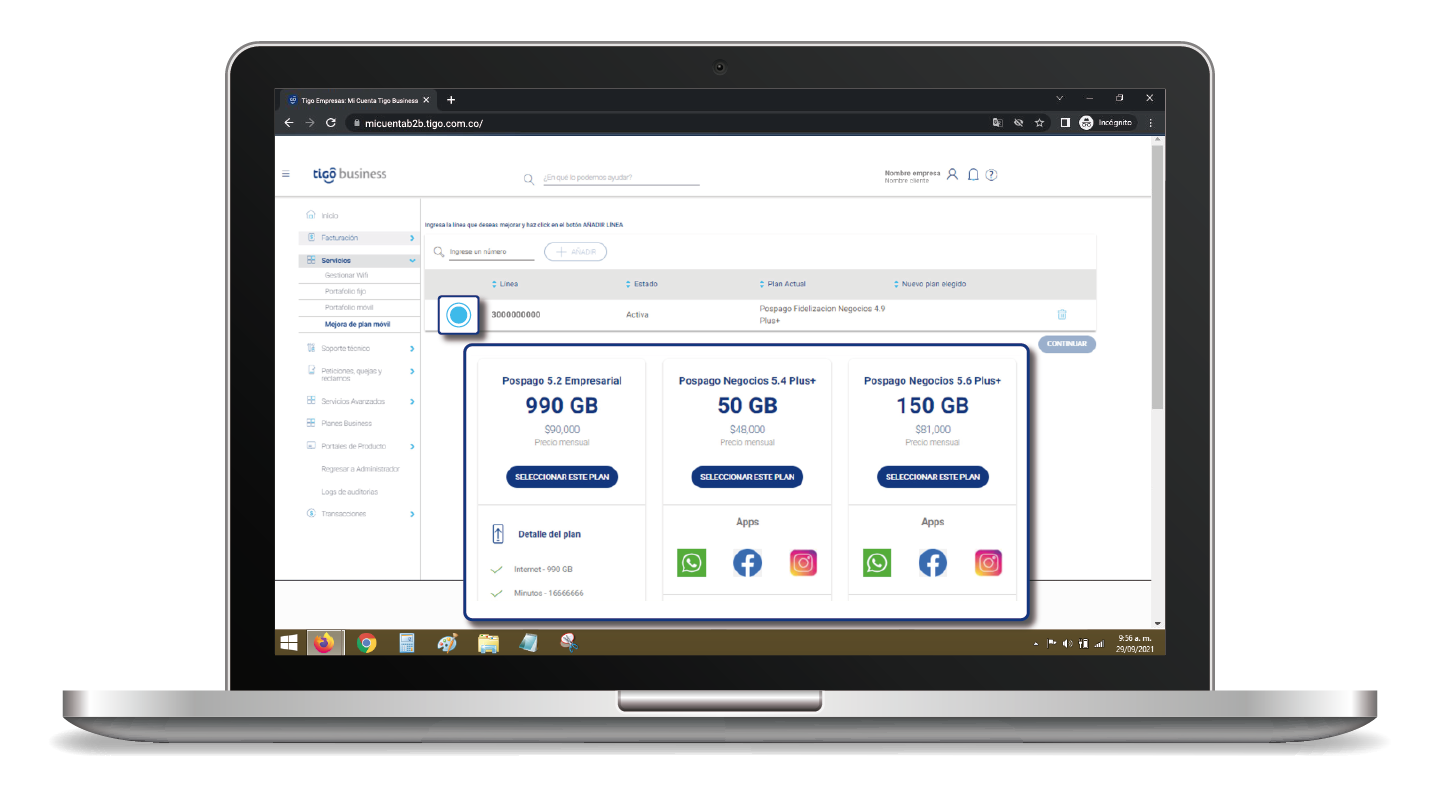Click WhatsApp icon in Pospago Negocios 5.4 Plus+

(691, 563)
